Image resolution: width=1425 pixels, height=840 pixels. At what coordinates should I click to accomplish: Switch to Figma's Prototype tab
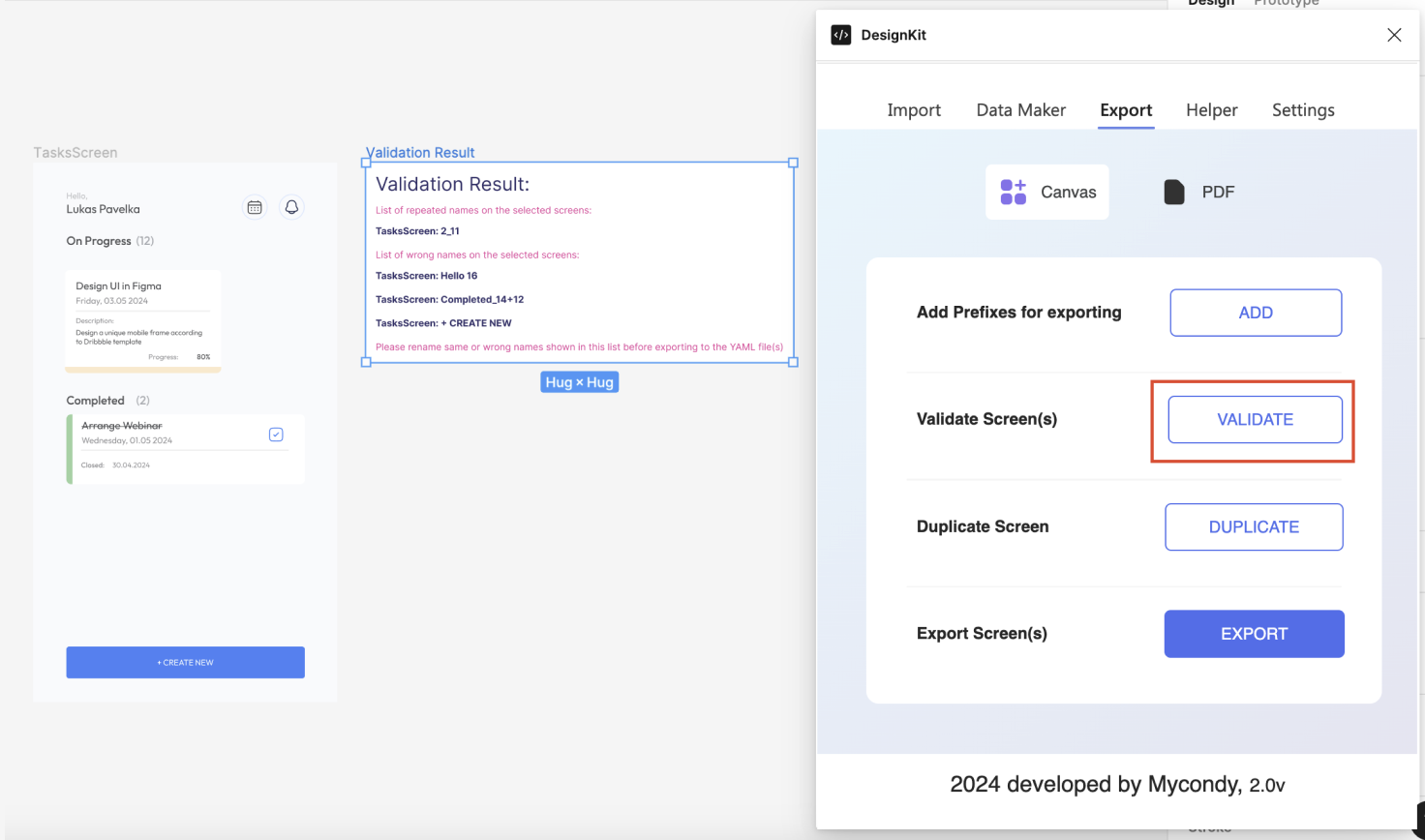coord(1286,4)
